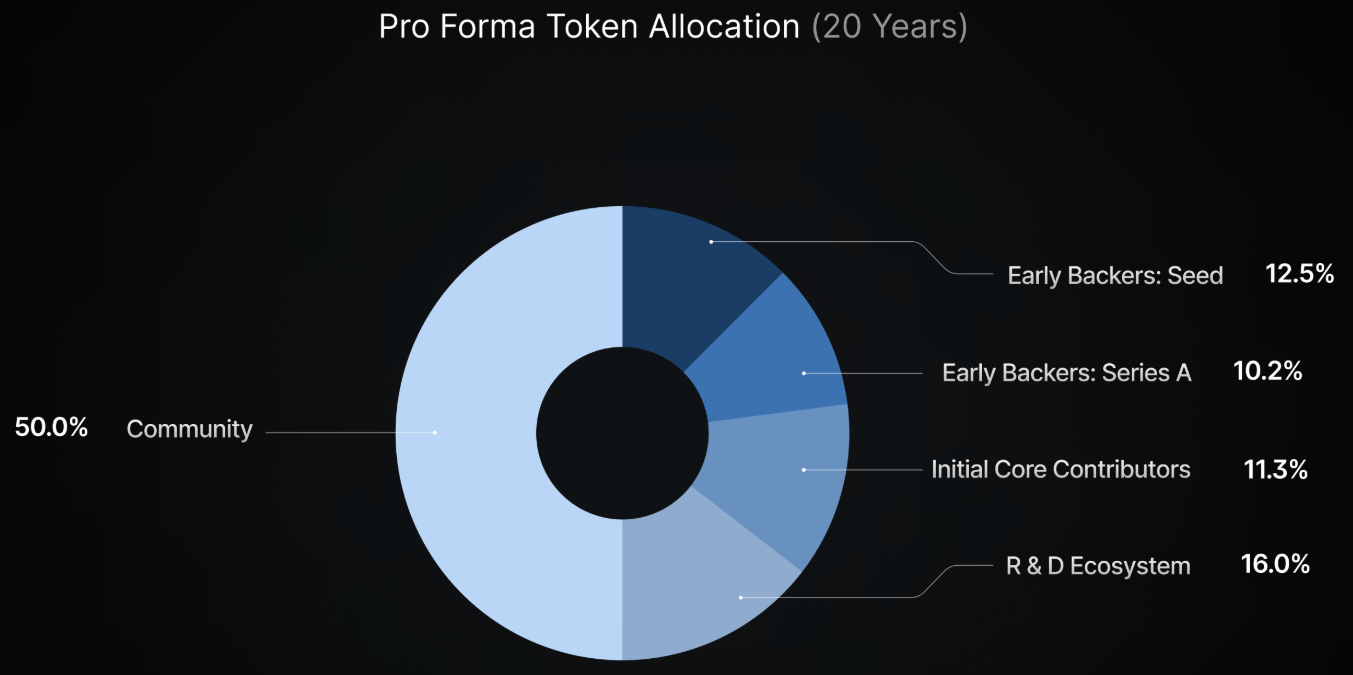Viewport: 1353px width, 675px height.
Task: Click the 16.0% percentage value
Action: click(1275, 565)
